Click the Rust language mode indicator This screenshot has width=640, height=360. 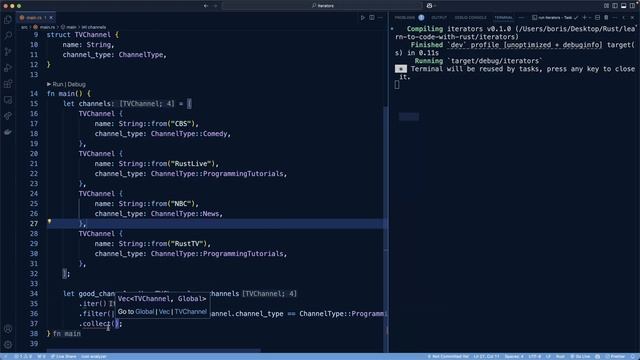(x=560, y=356)
